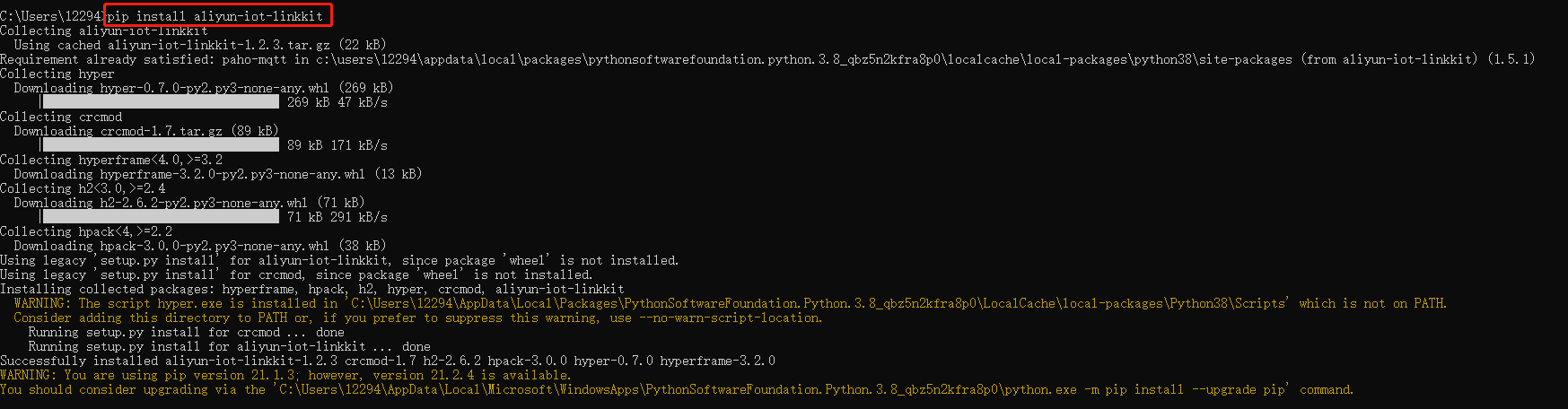Viewport: 1568px width, 409px height.
Task: Click the 'Downloading hyper-0.7.0' wheel line
Action: point(203,88)
